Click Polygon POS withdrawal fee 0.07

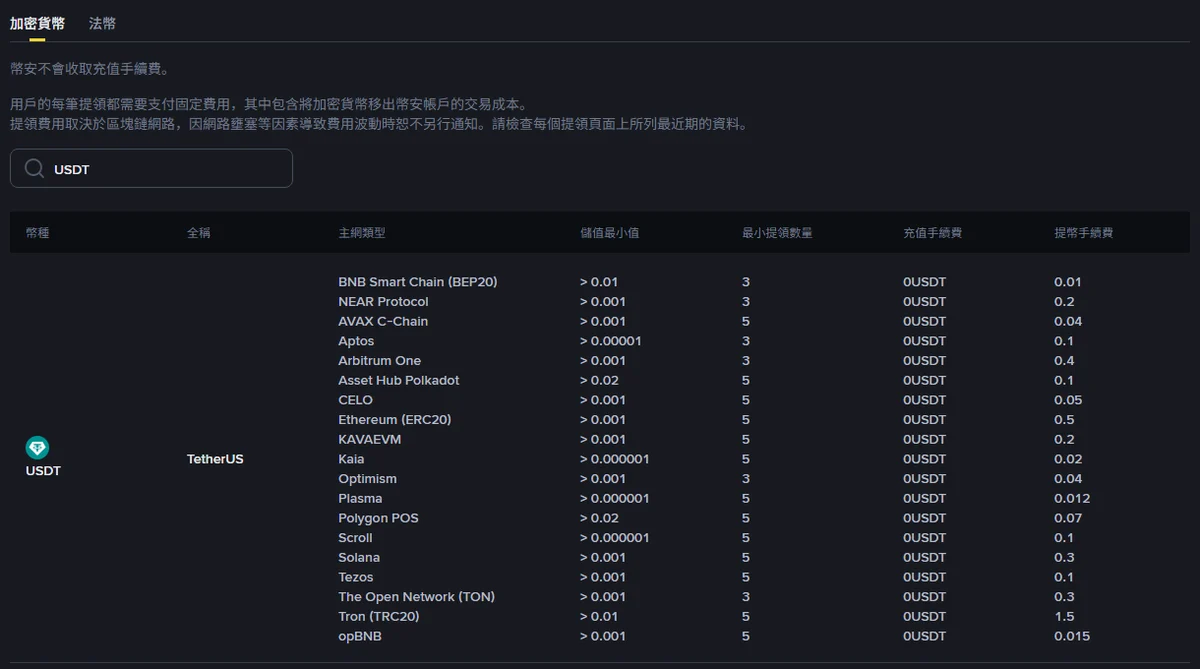(x=1068, y=518)
